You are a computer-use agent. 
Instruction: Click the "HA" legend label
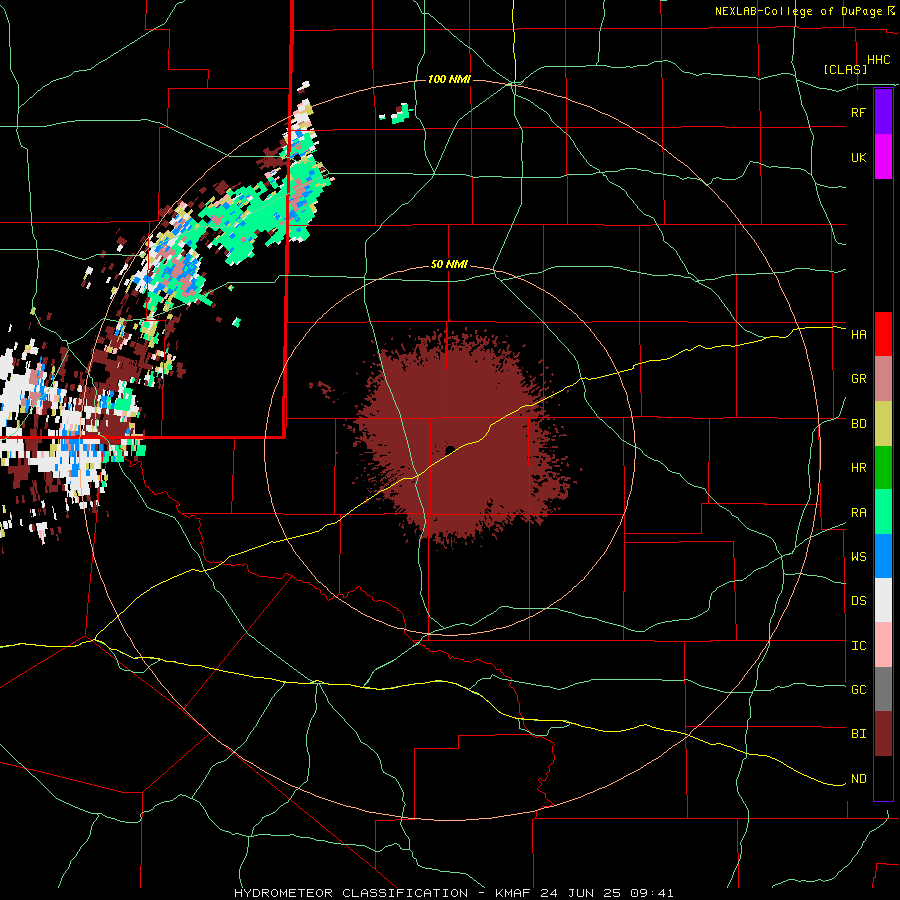pos(858,334)
